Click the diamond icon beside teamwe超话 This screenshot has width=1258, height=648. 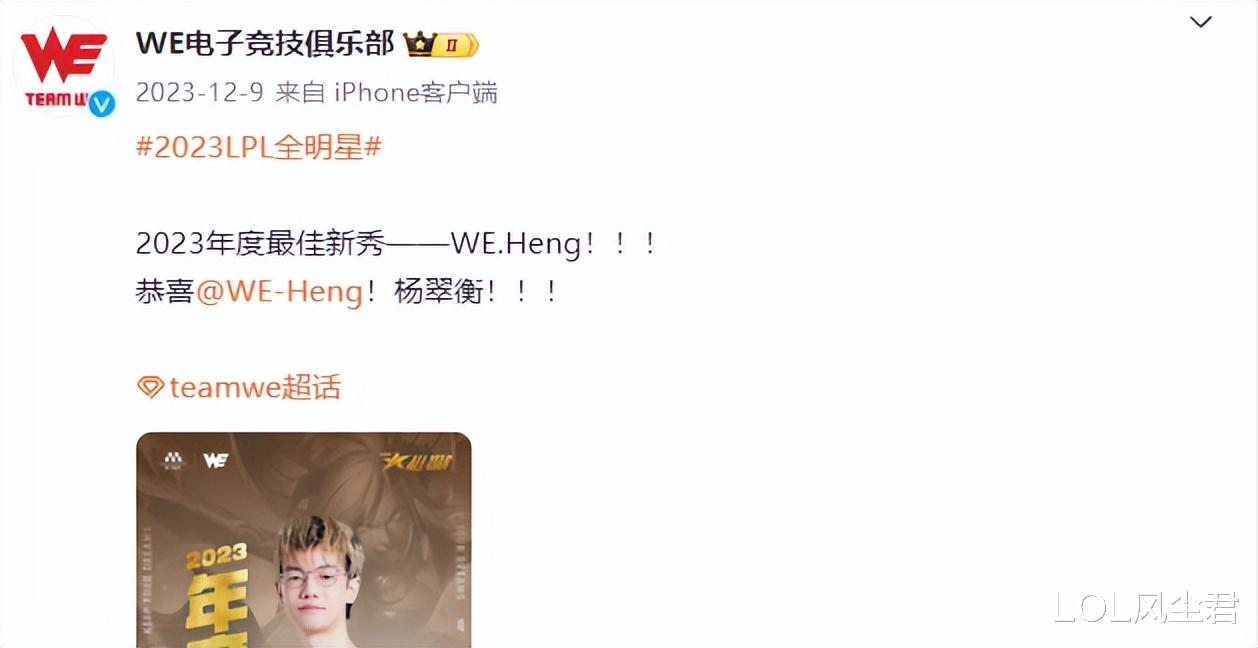click(150, 388)
